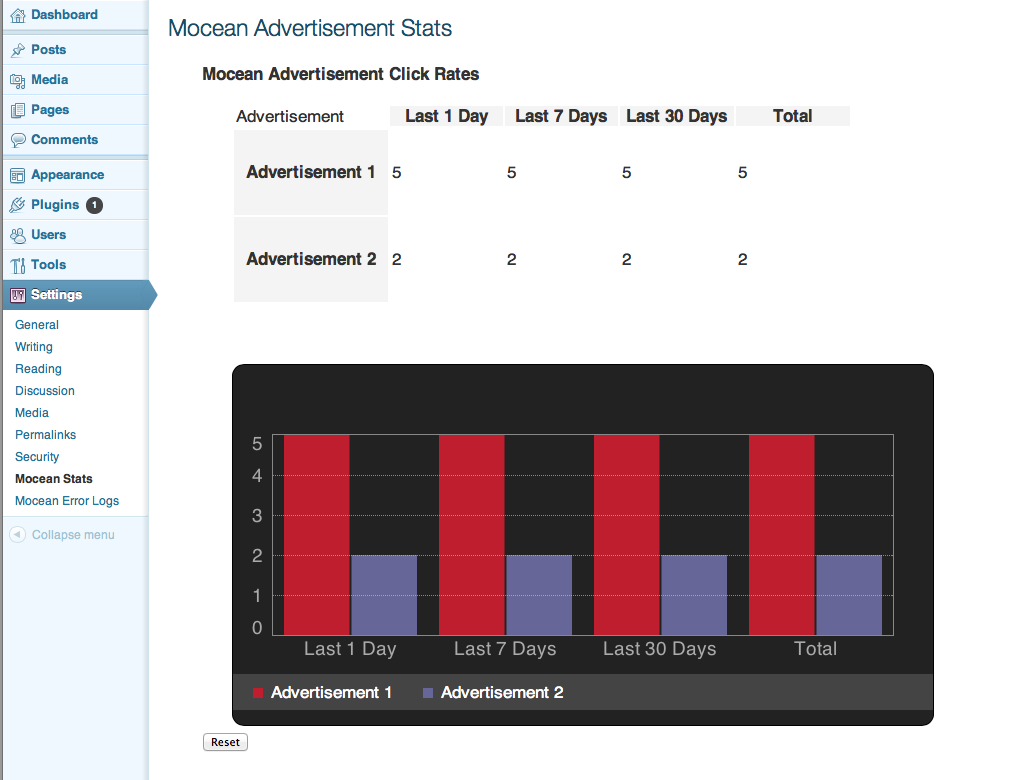Click Advertisement 1 Last 1 Day value
The height and width of the screenshot is (780, 1033).
pos(397,173)
